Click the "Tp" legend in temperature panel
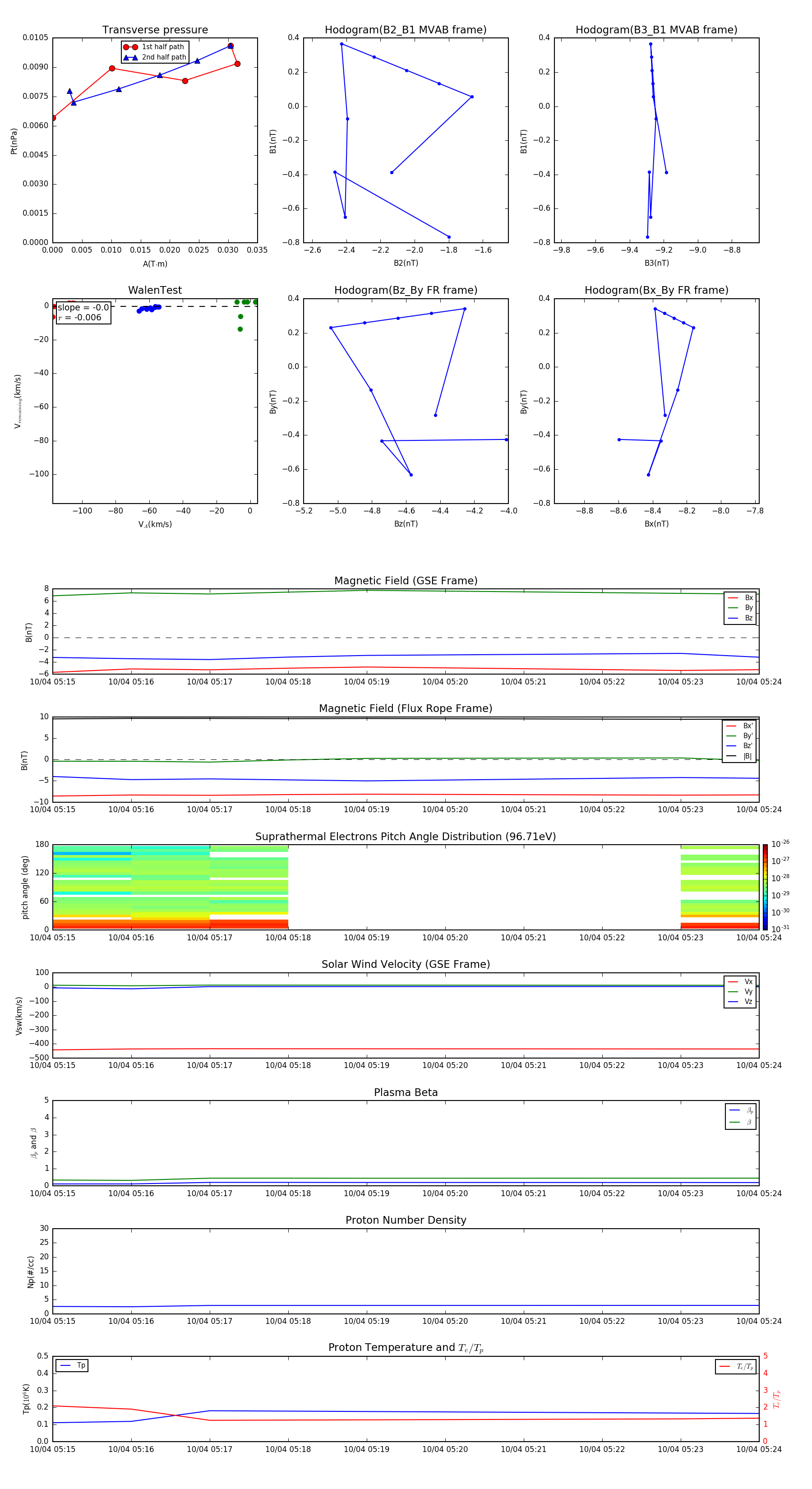This screenshot has height=1489, width=812. 72,1365
